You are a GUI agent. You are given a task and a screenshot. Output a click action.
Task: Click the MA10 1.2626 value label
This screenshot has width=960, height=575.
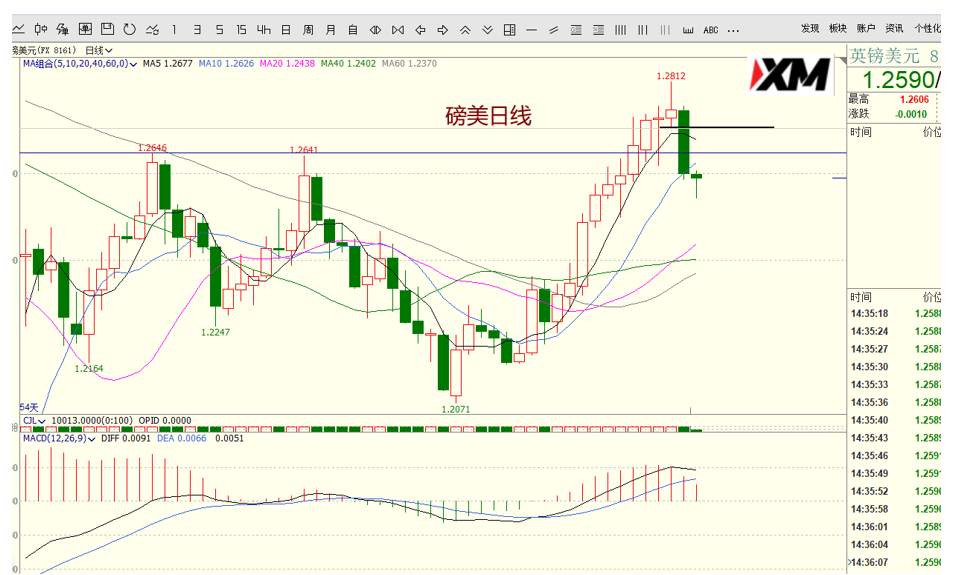tap(226, 63)
